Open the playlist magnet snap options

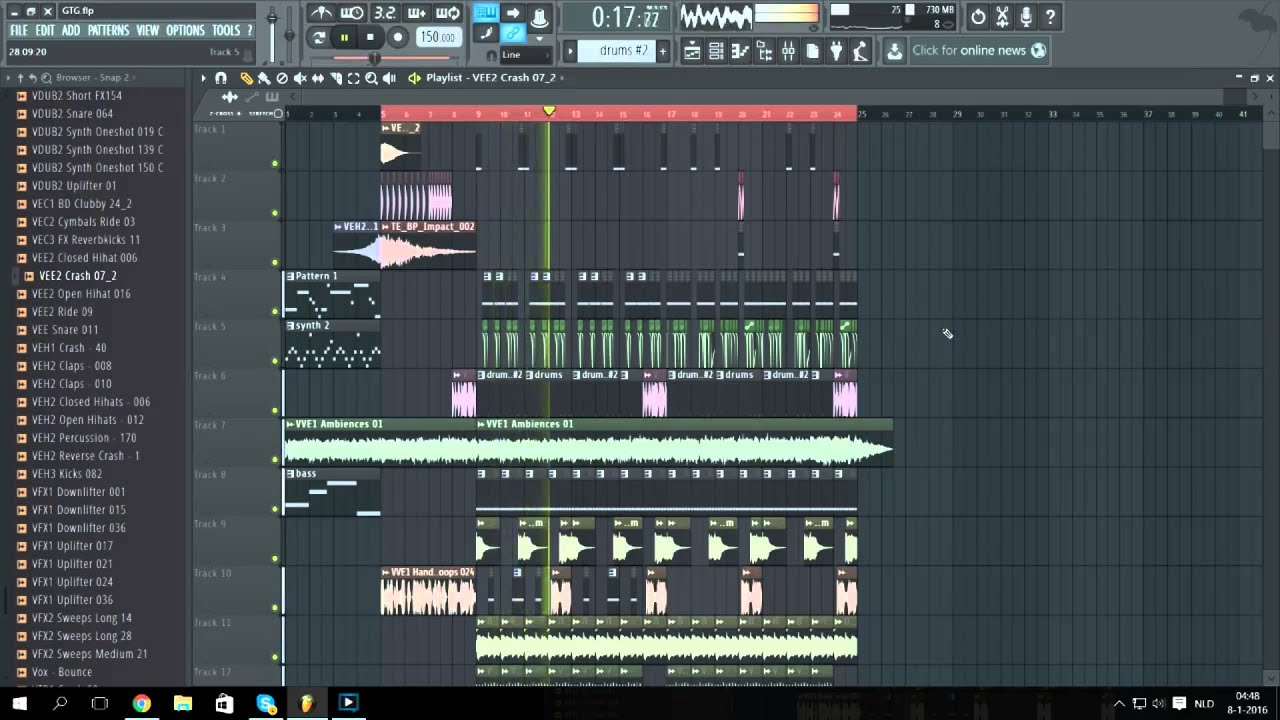click(x=221, y=78)
